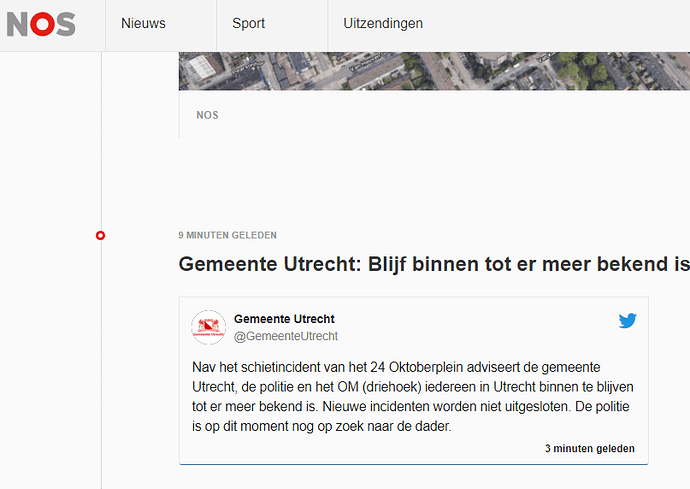Click the red timeline marker circle
This screenshot has height=489, width=690.
pos(100,235)
